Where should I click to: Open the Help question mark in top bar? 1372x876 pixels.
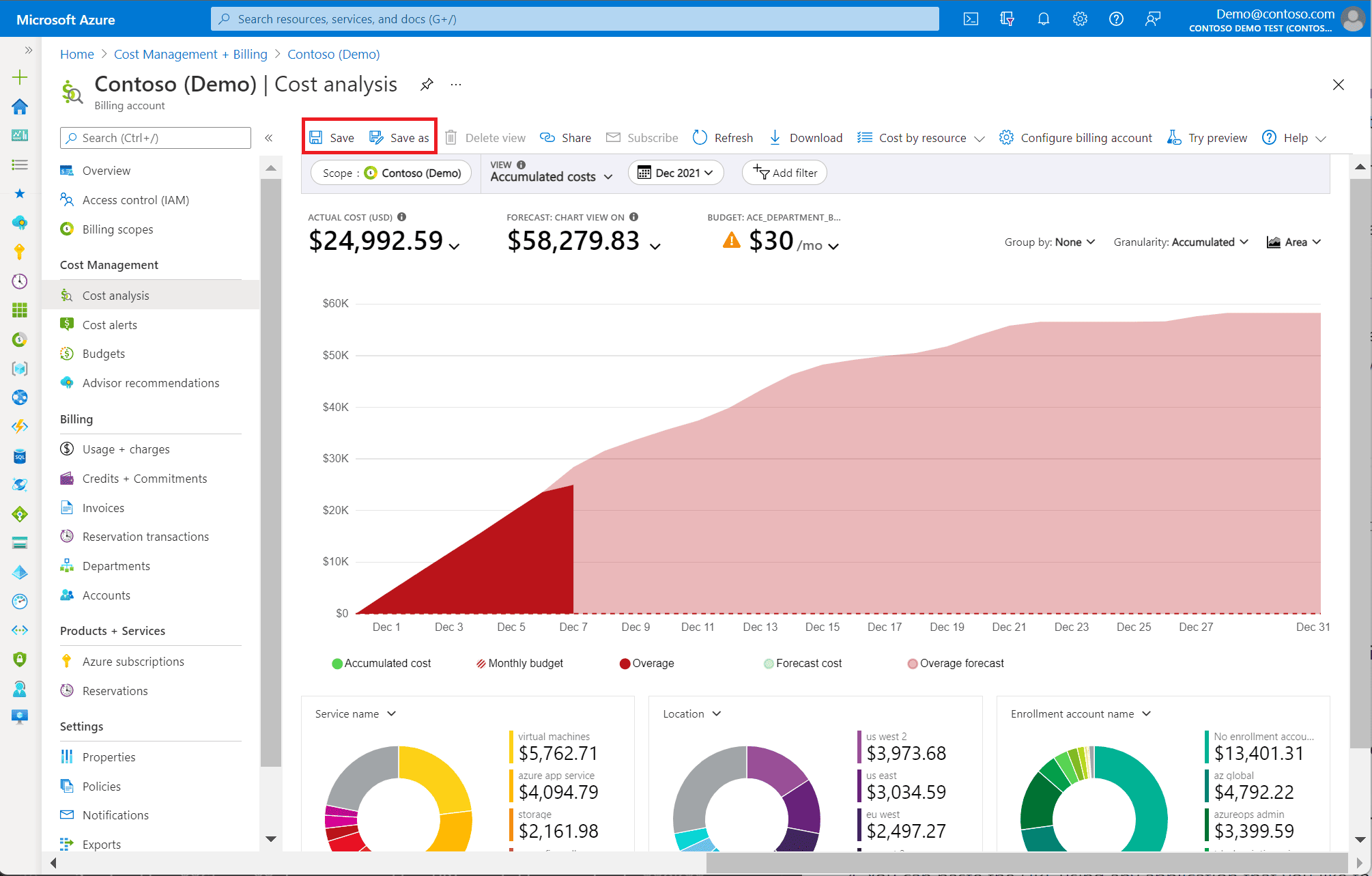click(1116, 18)
